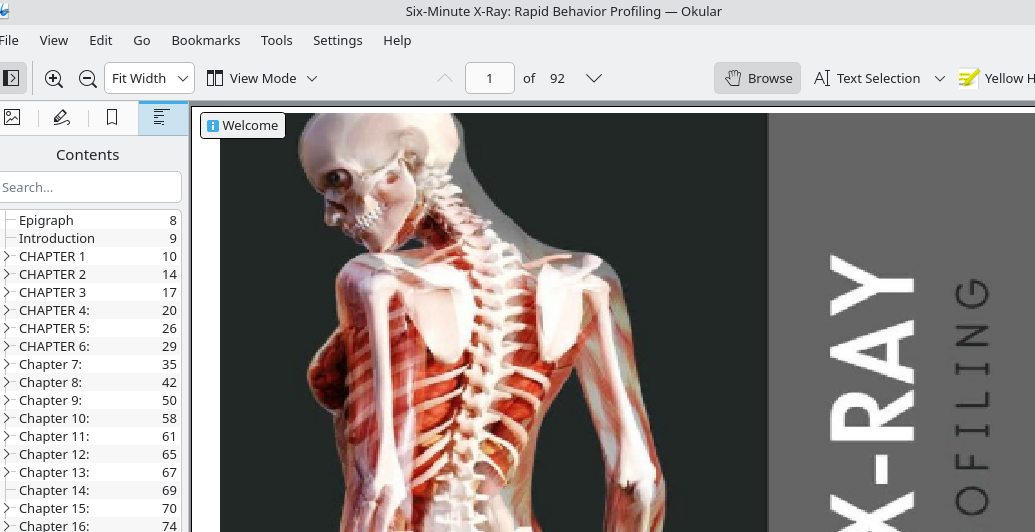The width and height of the screenshot is (1035, 532).
Task: Switch to the Annotations sidebar tab
Action: [61, 117]
